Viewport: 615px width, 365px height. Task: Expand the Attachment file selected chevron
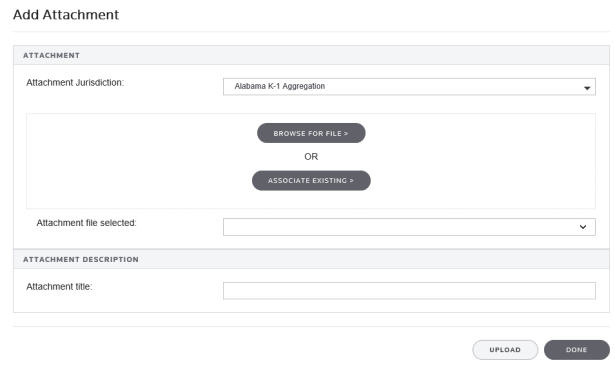tap(583, 227)
